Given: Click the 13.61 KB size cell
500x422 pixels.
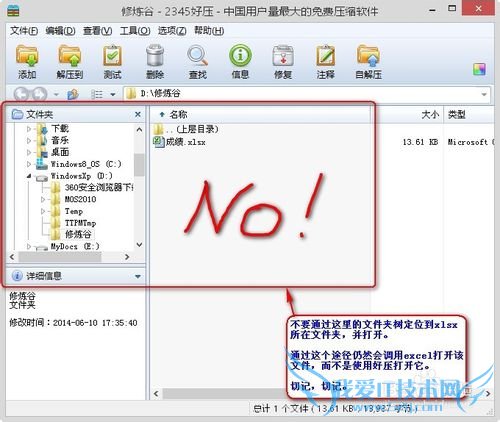Looking at the screenshot, I should (420, 142).
